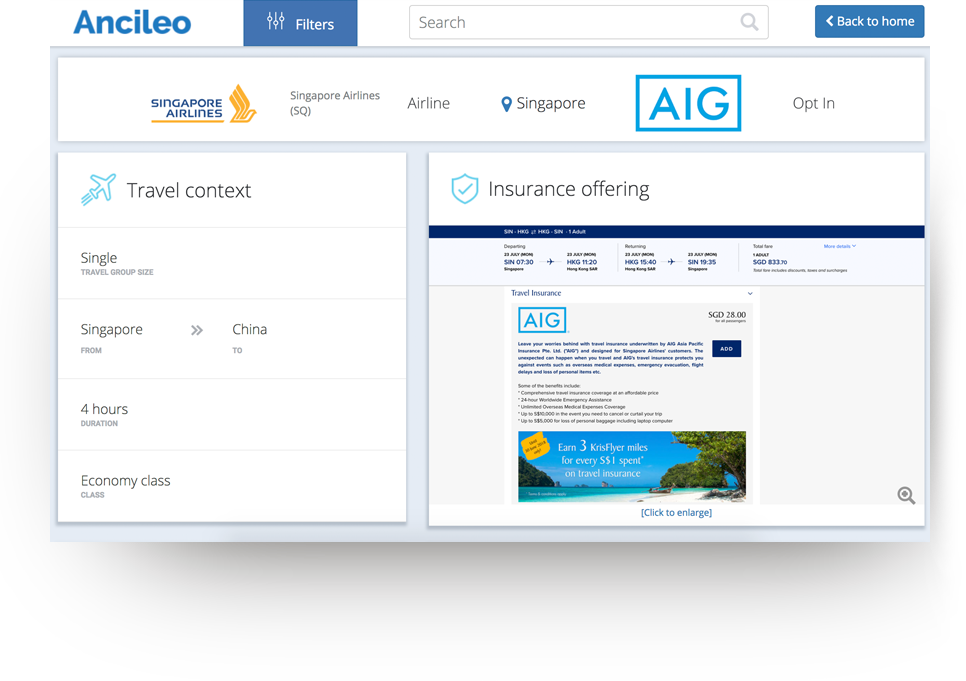Zoom the insurance screenshot with magnifier
966x681 pixels.
pos(906,495)
